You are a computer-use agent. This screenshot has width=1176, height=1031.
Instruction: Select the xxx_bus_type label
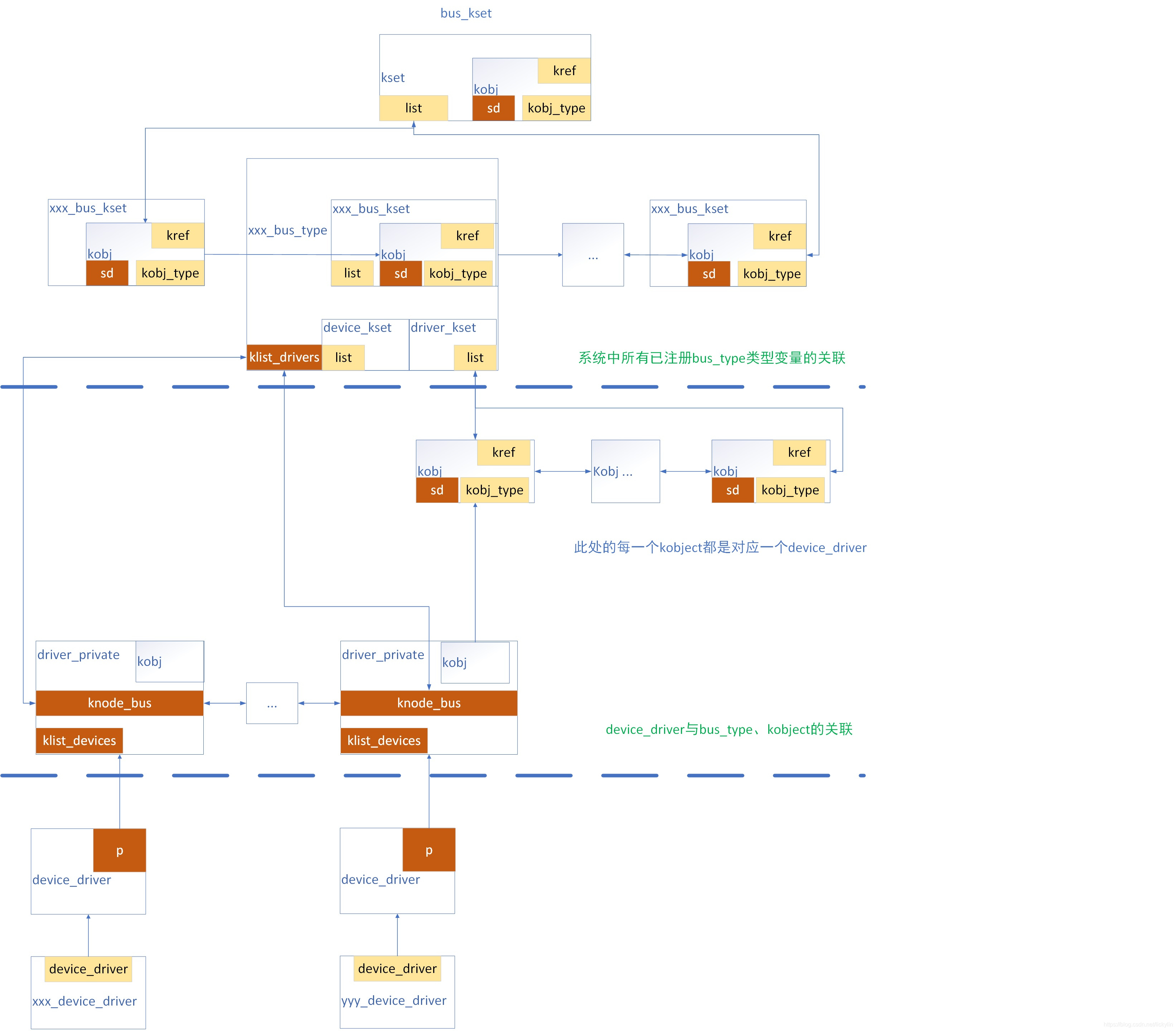coord(287,230)
